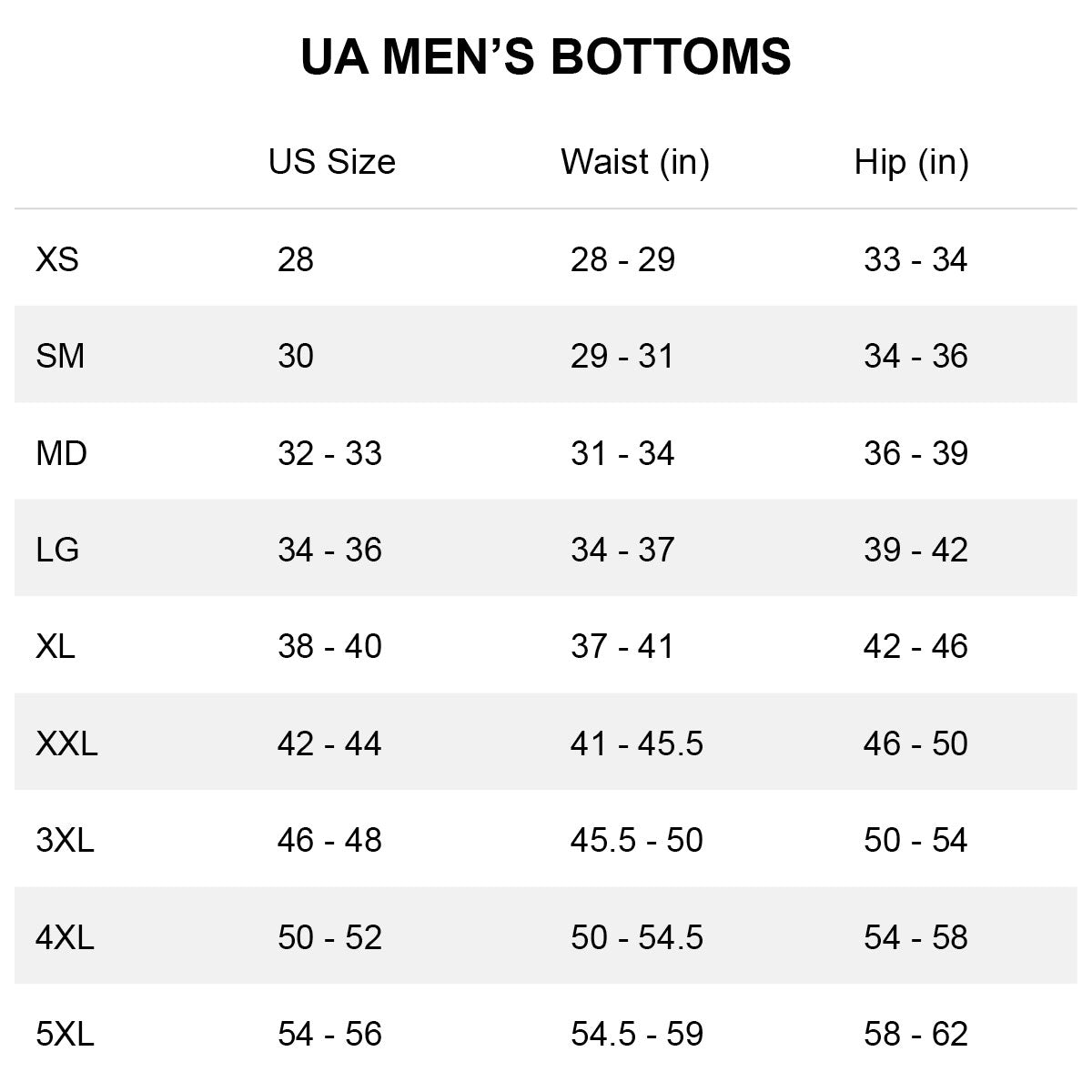Click the 32 - 33 US size cell

(329, 453)
